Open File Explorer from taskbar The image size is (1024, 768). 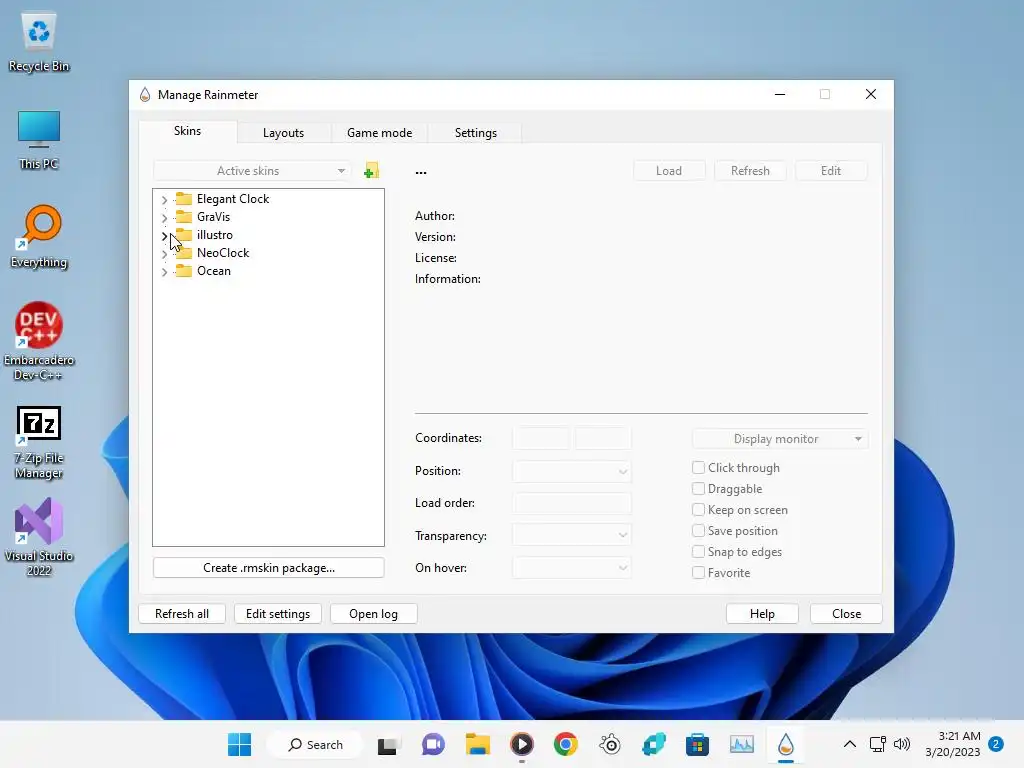(477, 744)
